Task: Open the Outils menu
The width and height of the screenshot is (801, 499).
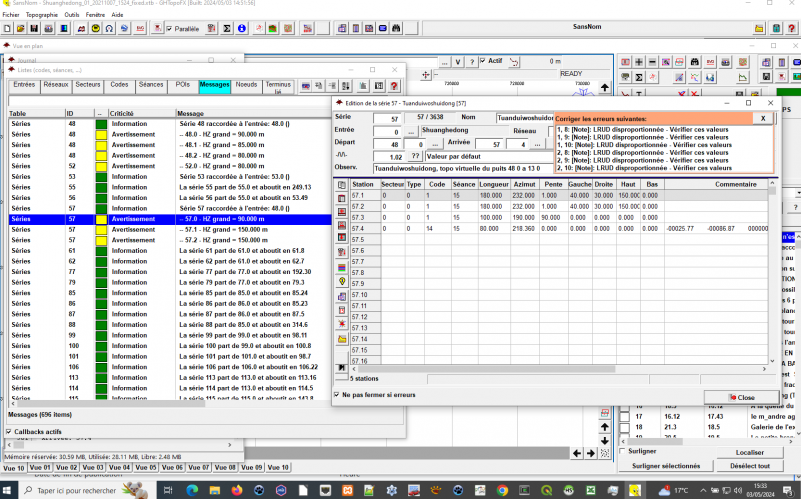Action: (72, 15)
